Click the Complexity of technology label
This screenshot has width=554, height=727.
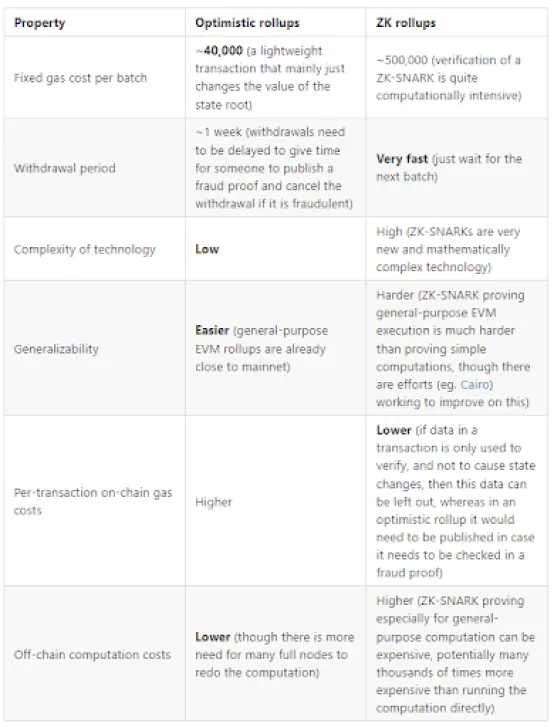pyautogui.click(x=84, y=249)
